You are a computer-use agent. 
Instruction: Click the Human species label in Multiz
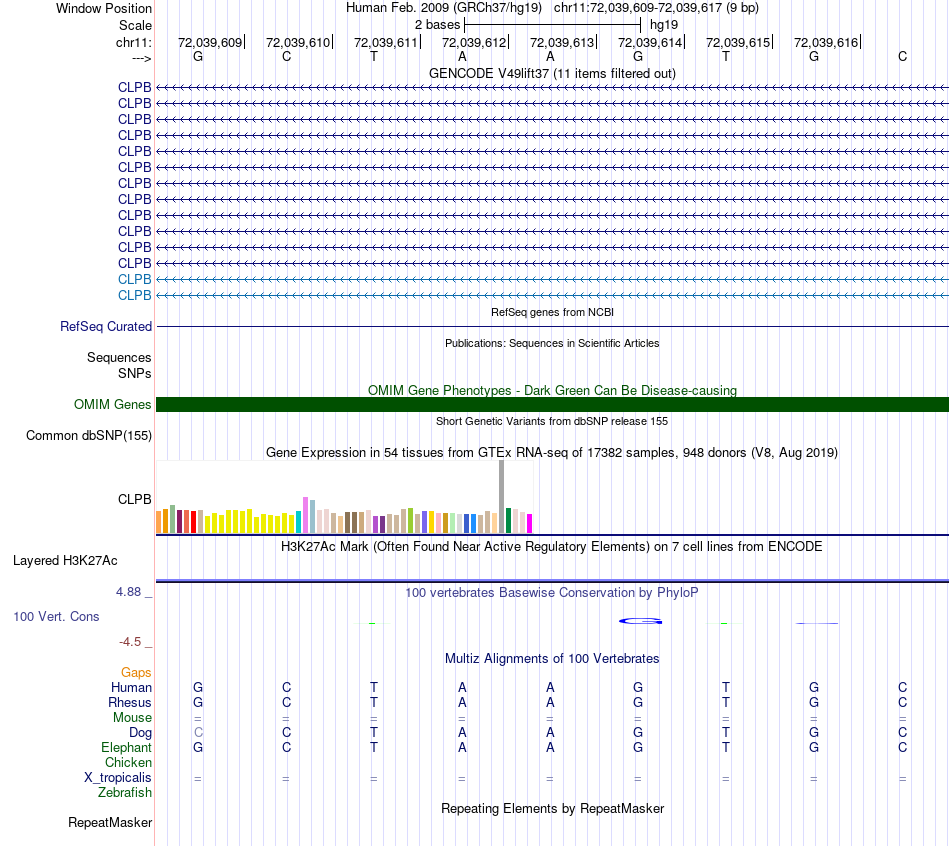[131, 687]
